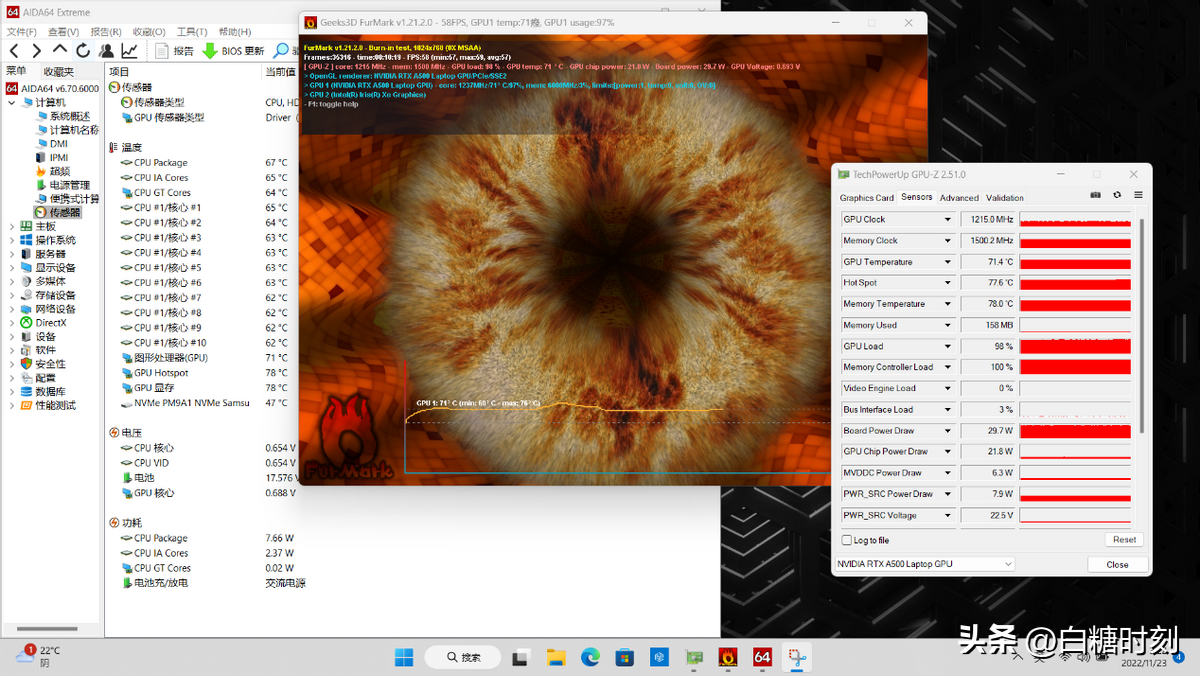Viewport: 1200px width, 676px height.
Task: Open the 工具(T) menu in AIDA64
Action: (x=191, y=32)
